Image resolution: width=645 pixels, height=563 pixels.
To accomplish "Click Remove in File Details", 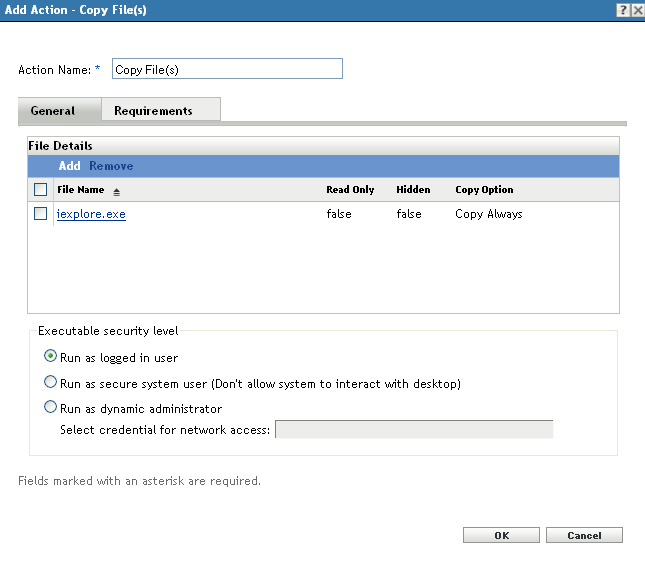I will coord(111,166).
